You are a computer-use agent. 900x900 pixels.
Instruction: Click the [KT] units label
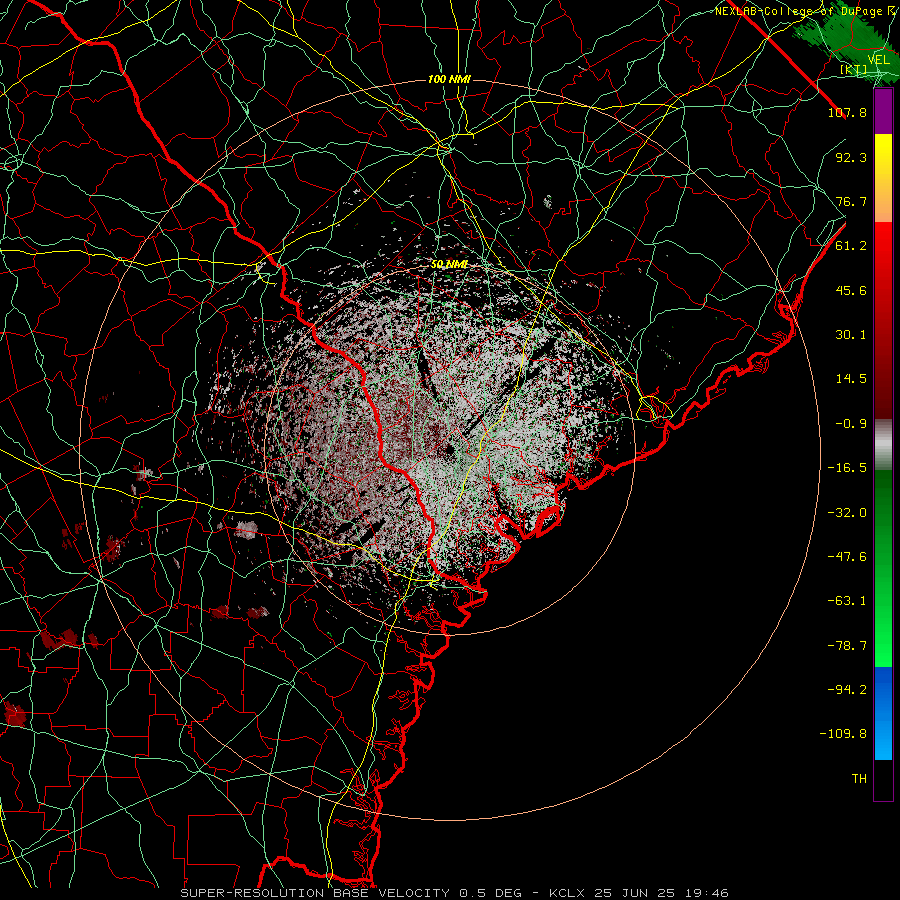coord(854,69)
